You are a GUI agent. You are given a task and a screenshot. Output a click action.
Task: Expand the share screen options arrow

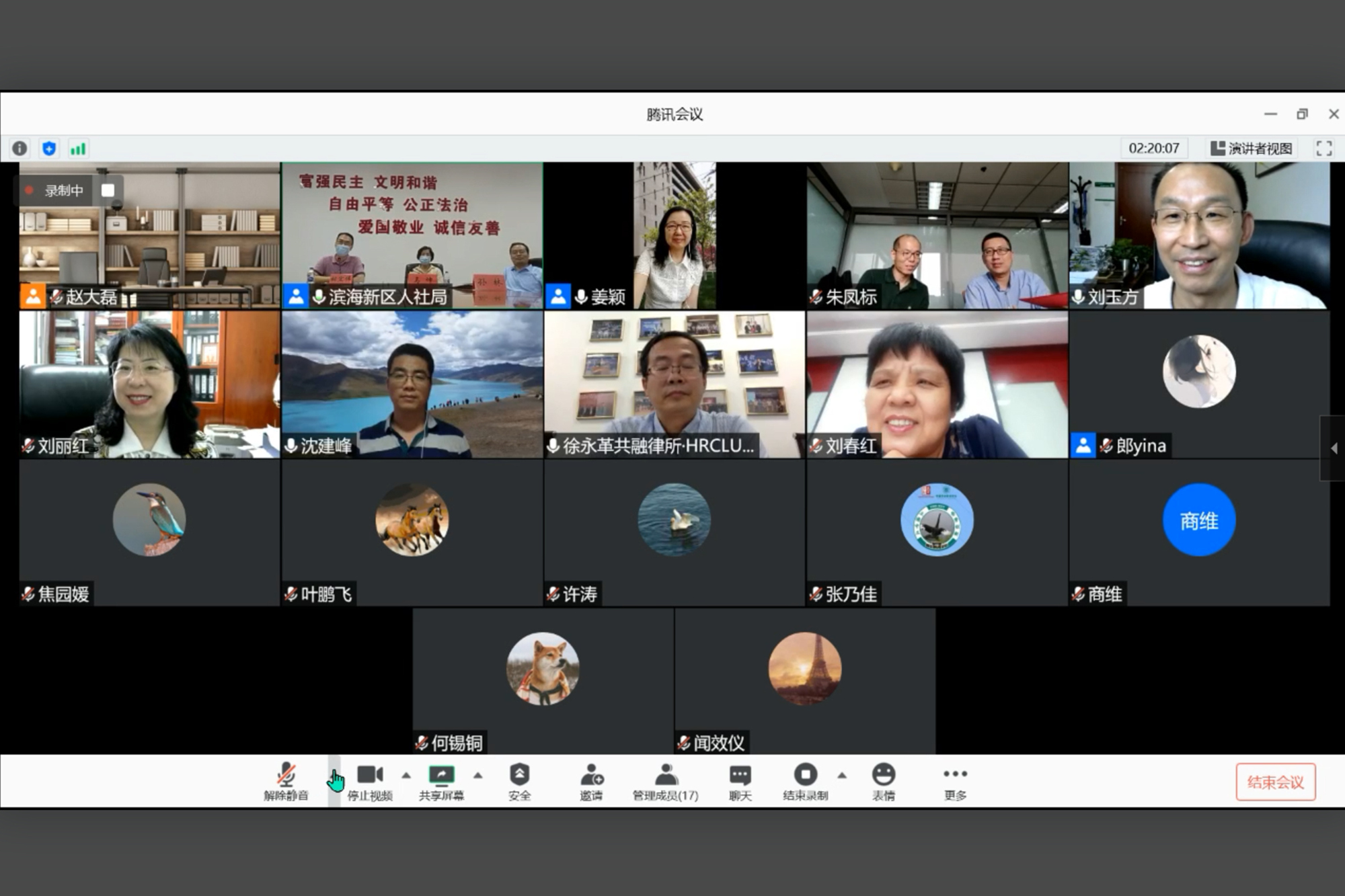tap(478, 775)
